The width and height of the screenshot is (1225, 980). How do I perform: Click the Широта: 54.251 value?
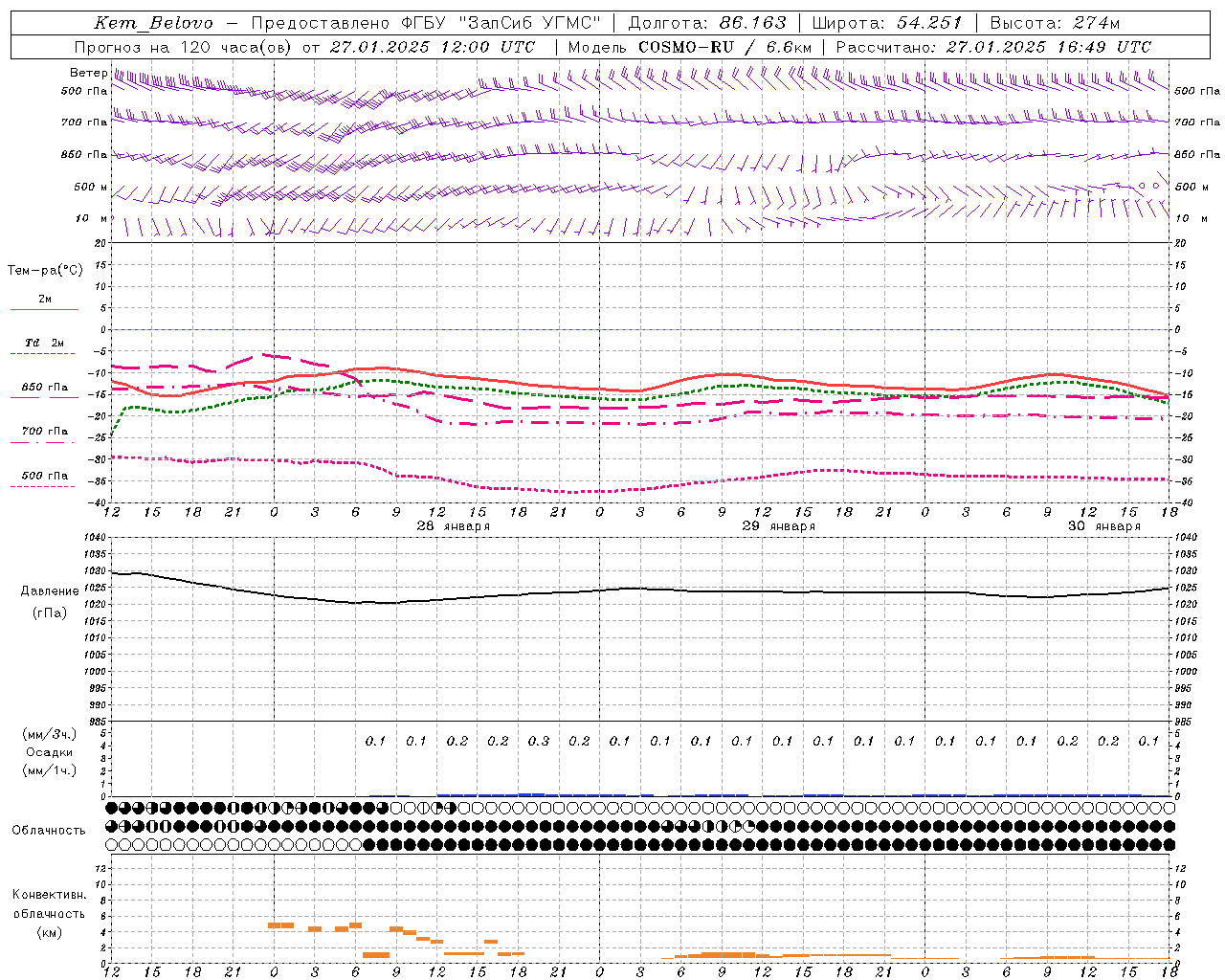(888, 23)
